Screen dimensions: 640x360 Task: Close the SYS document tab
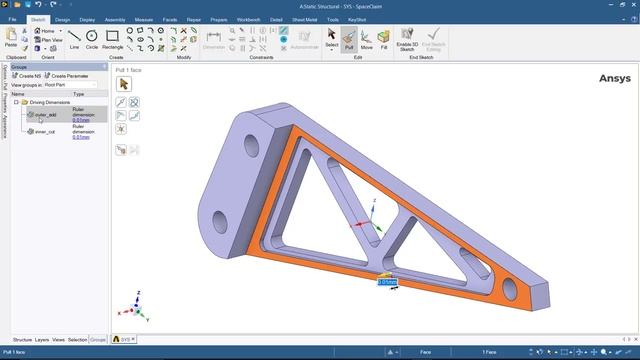133,339
